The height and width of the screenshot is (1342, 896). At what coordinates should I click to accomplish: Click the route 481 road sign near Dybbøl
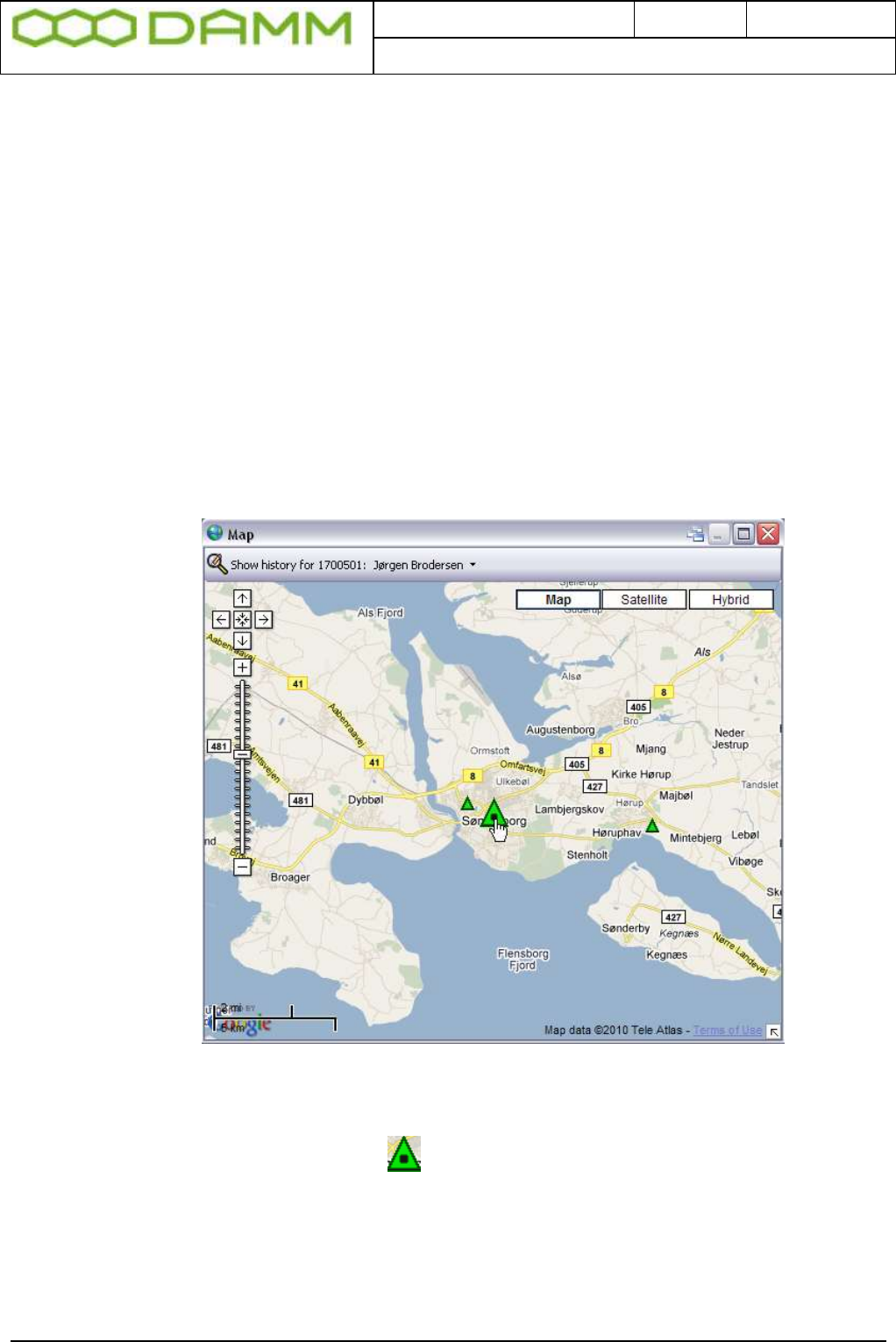[x=301, y=800]
